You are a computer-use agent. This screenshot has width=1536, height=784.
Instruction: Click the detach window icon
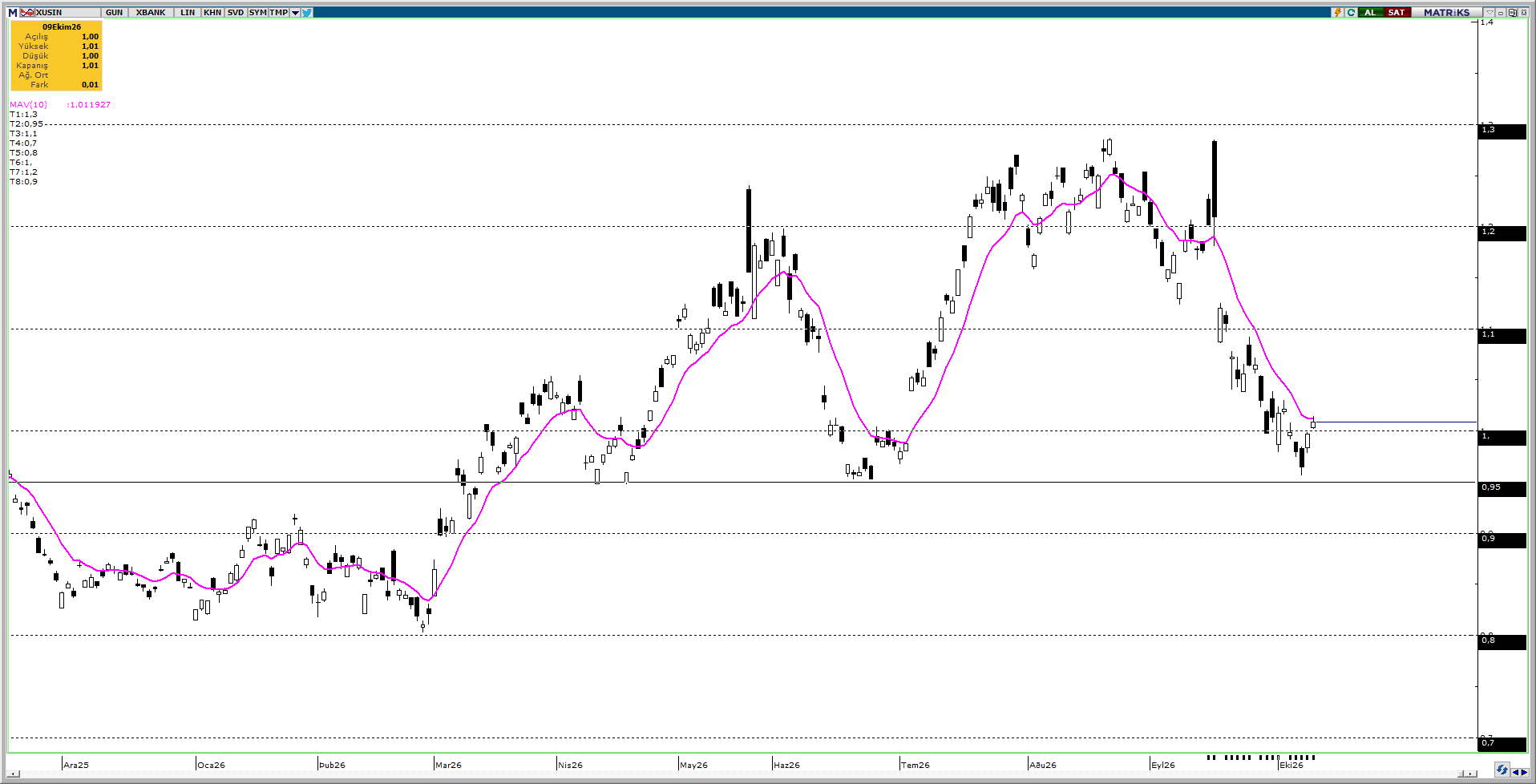(1513, 12)
